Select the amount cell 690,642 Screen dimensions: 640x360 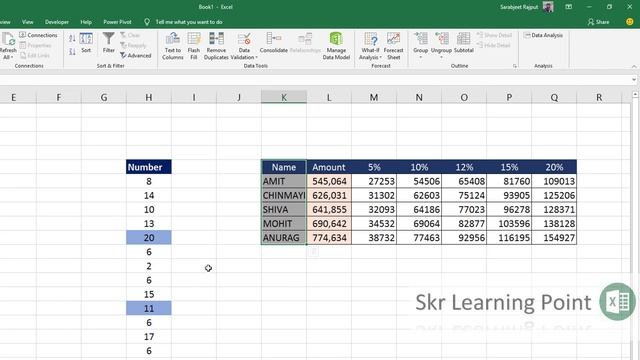tap(329, 224)
